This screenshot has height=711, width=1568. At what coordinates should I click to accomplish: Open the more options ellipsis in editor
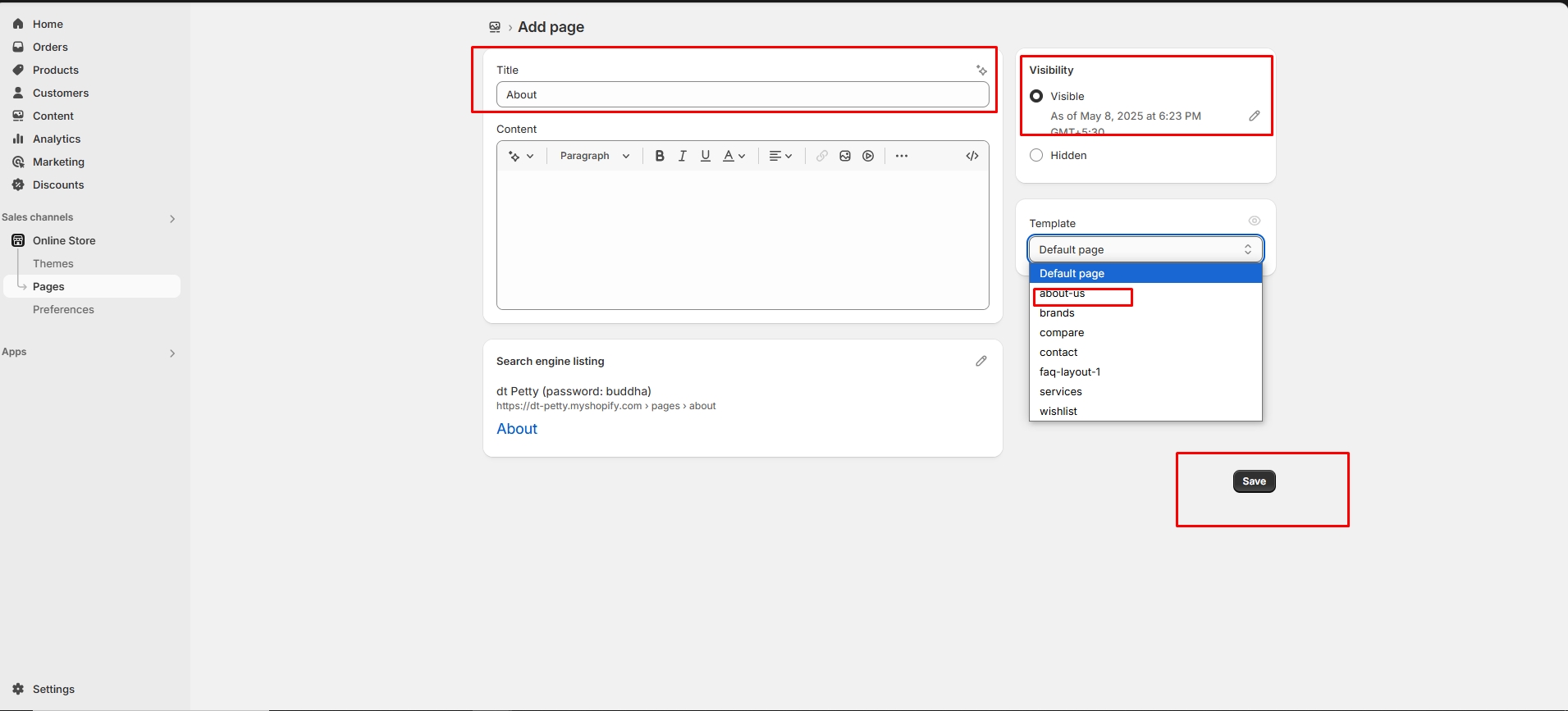click(902, 156)
